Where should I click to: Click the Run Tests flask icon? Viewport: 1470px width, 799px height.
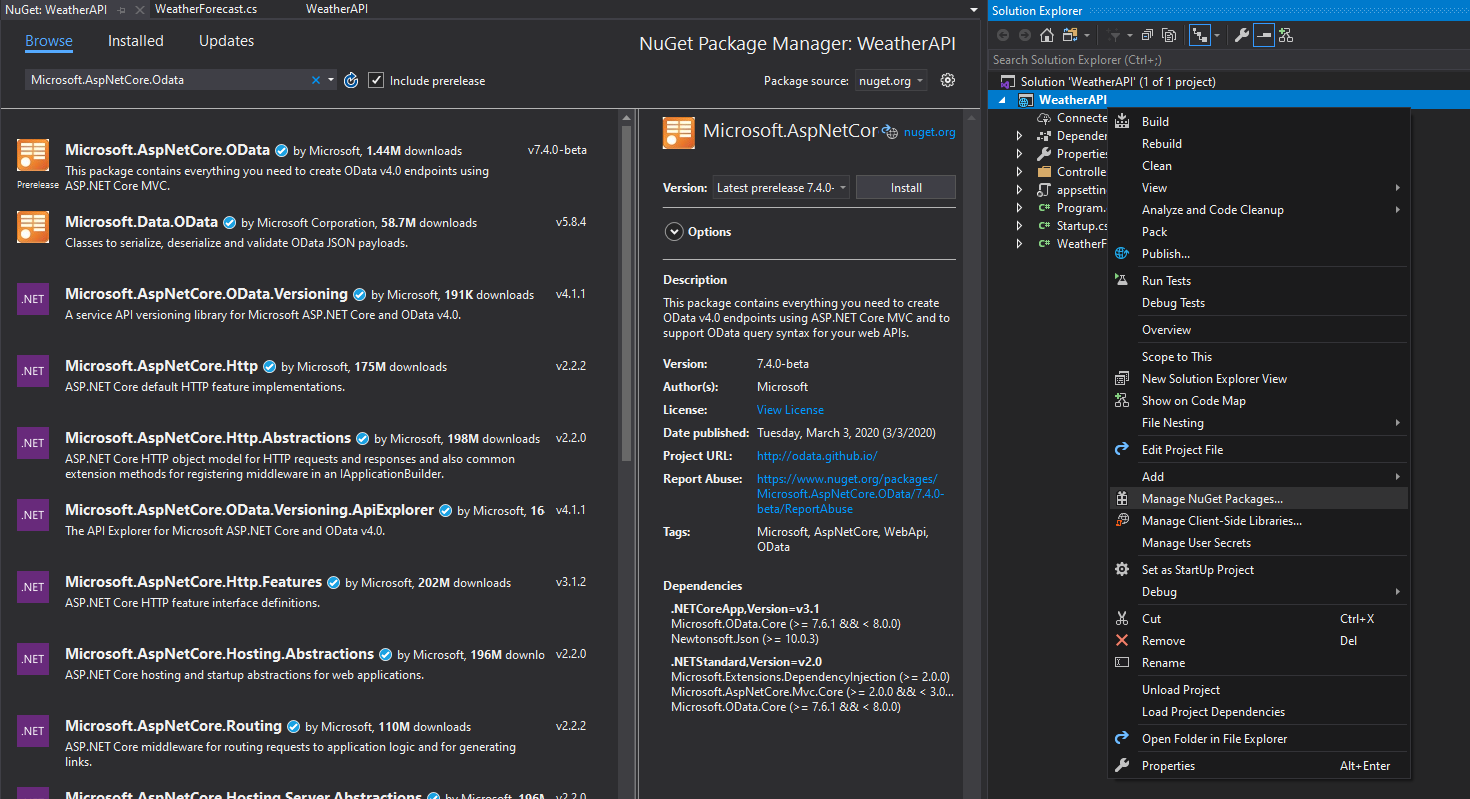point(1122,280)
